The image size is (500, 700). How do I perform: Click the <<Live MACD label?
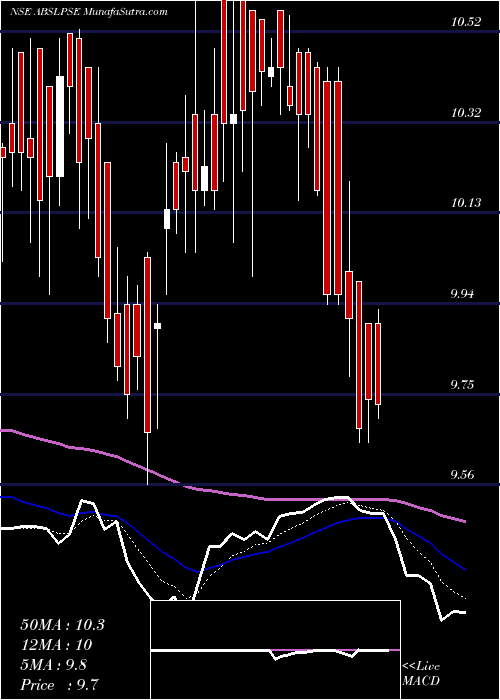pyautogui.click(x=421, y=674)
